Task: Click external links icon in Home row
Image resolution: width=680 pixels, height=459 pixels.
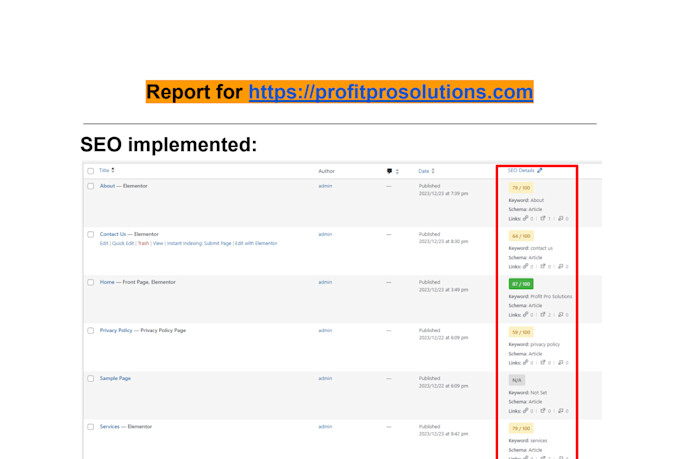Action: tap(543, 314)
